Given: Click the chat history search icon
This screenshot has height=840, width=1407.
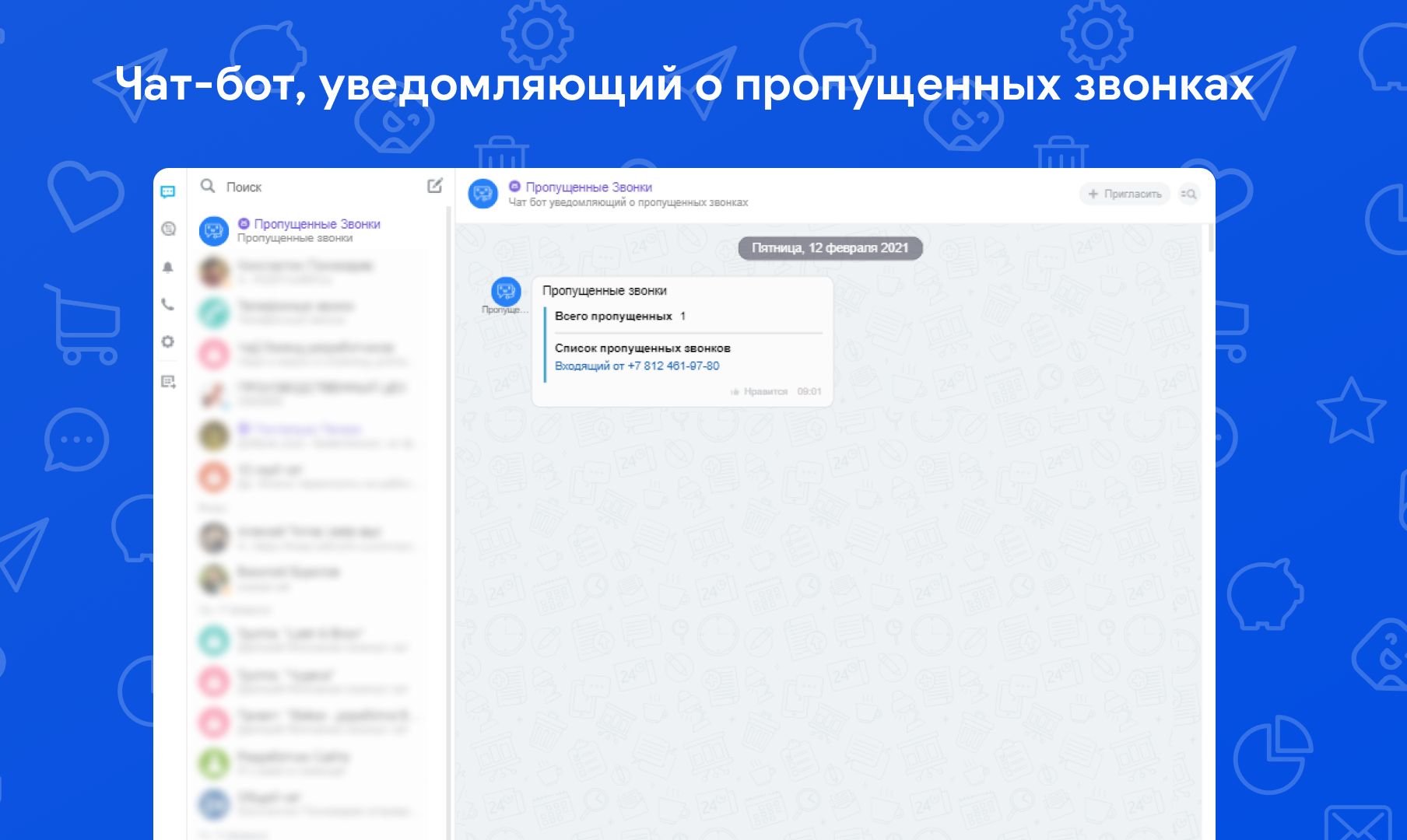Looking at the screenshot, I should pos(1188,194).
